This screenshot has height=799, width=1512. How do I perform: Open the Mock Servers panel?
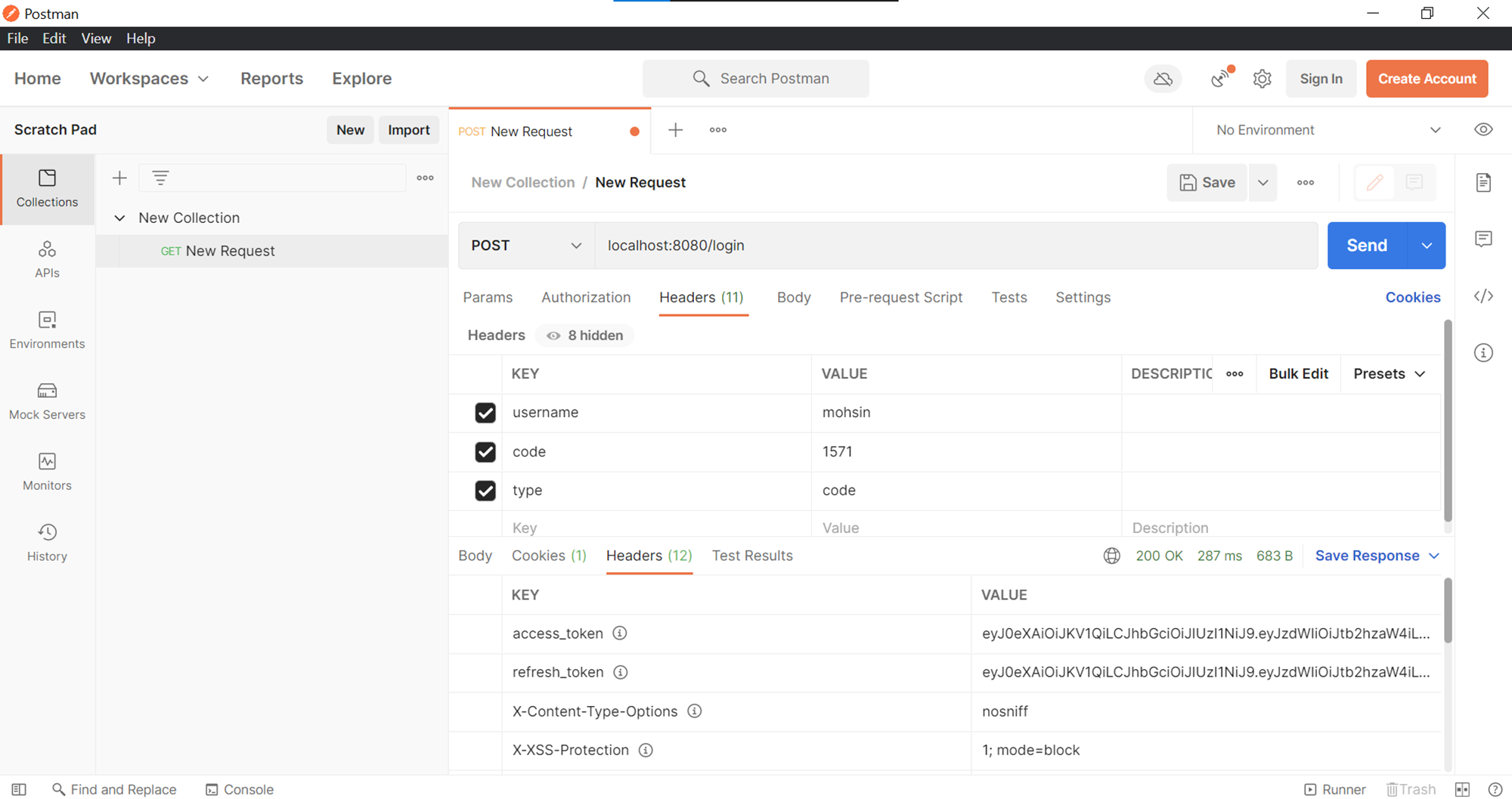[x=47, y=401]
